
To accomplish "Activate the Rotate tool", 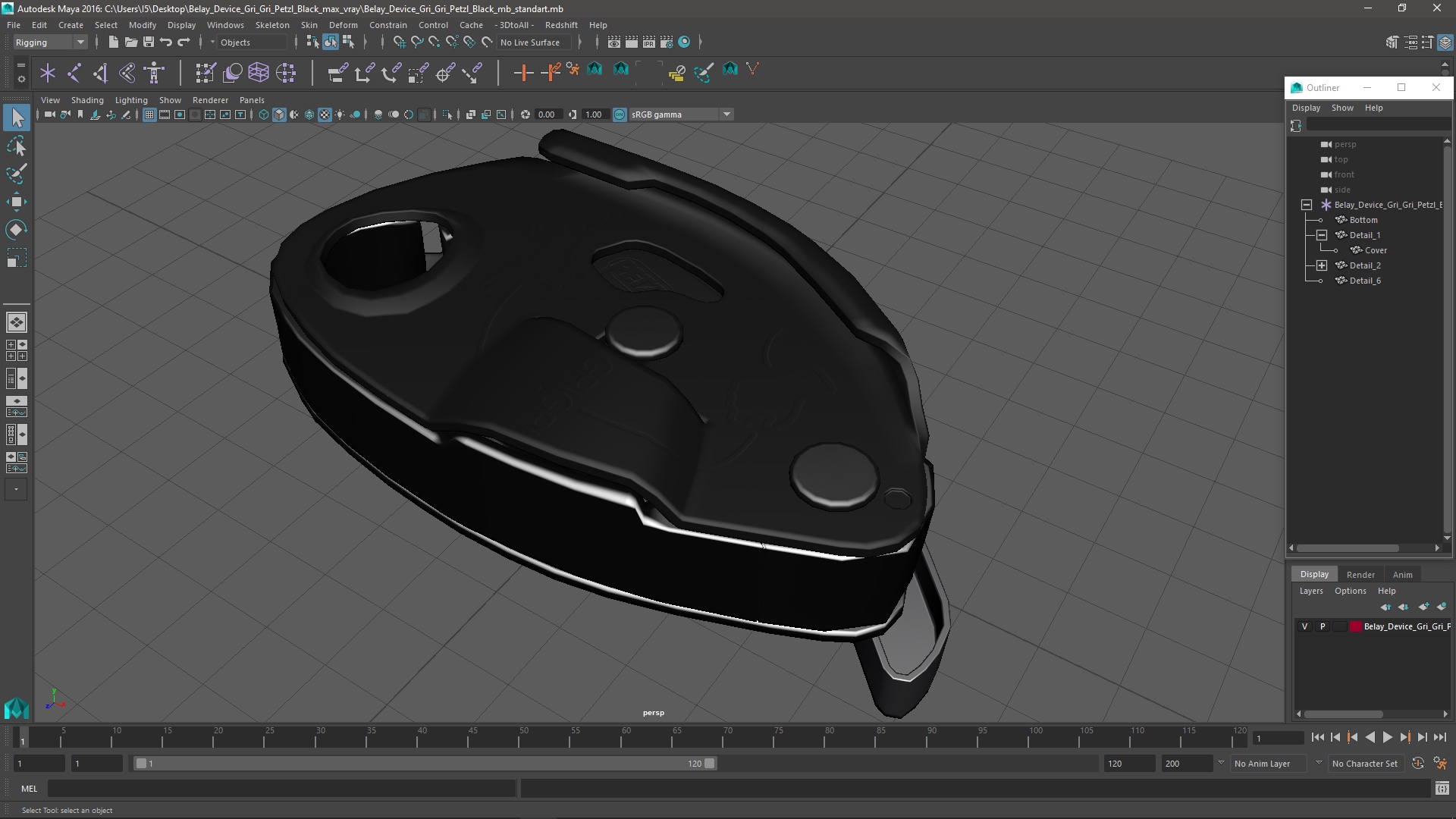I will (x=16, y=230).
